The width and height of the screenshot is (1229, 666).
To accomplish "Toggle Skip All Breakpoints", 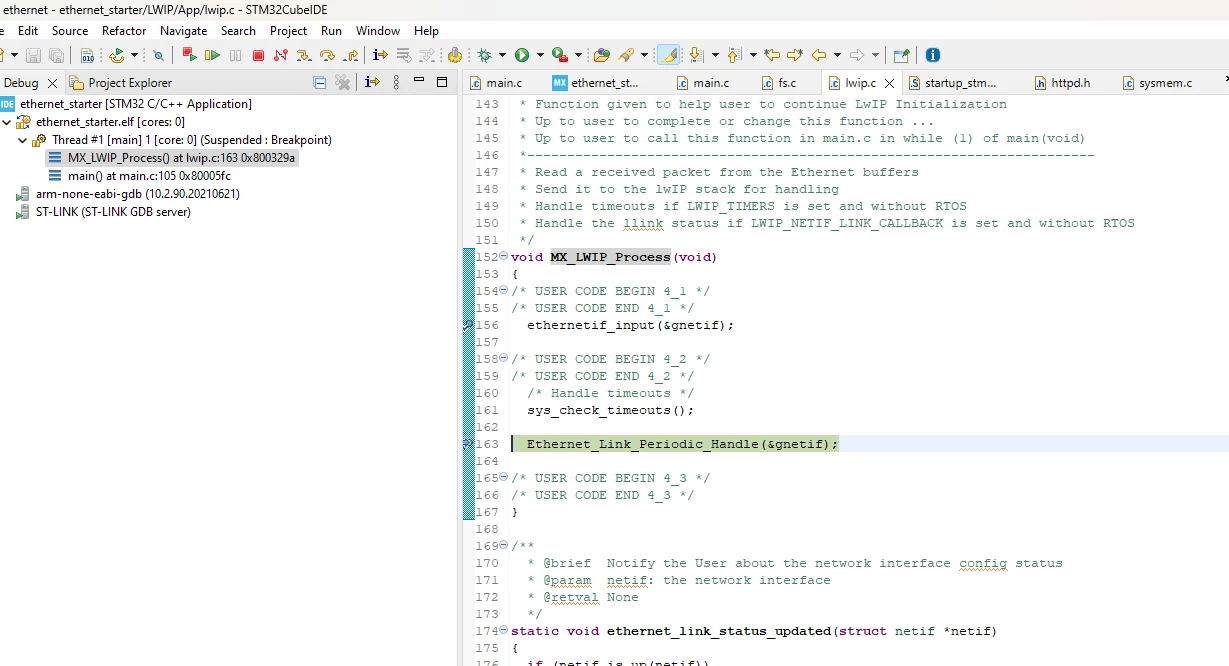I will [158, 55].
